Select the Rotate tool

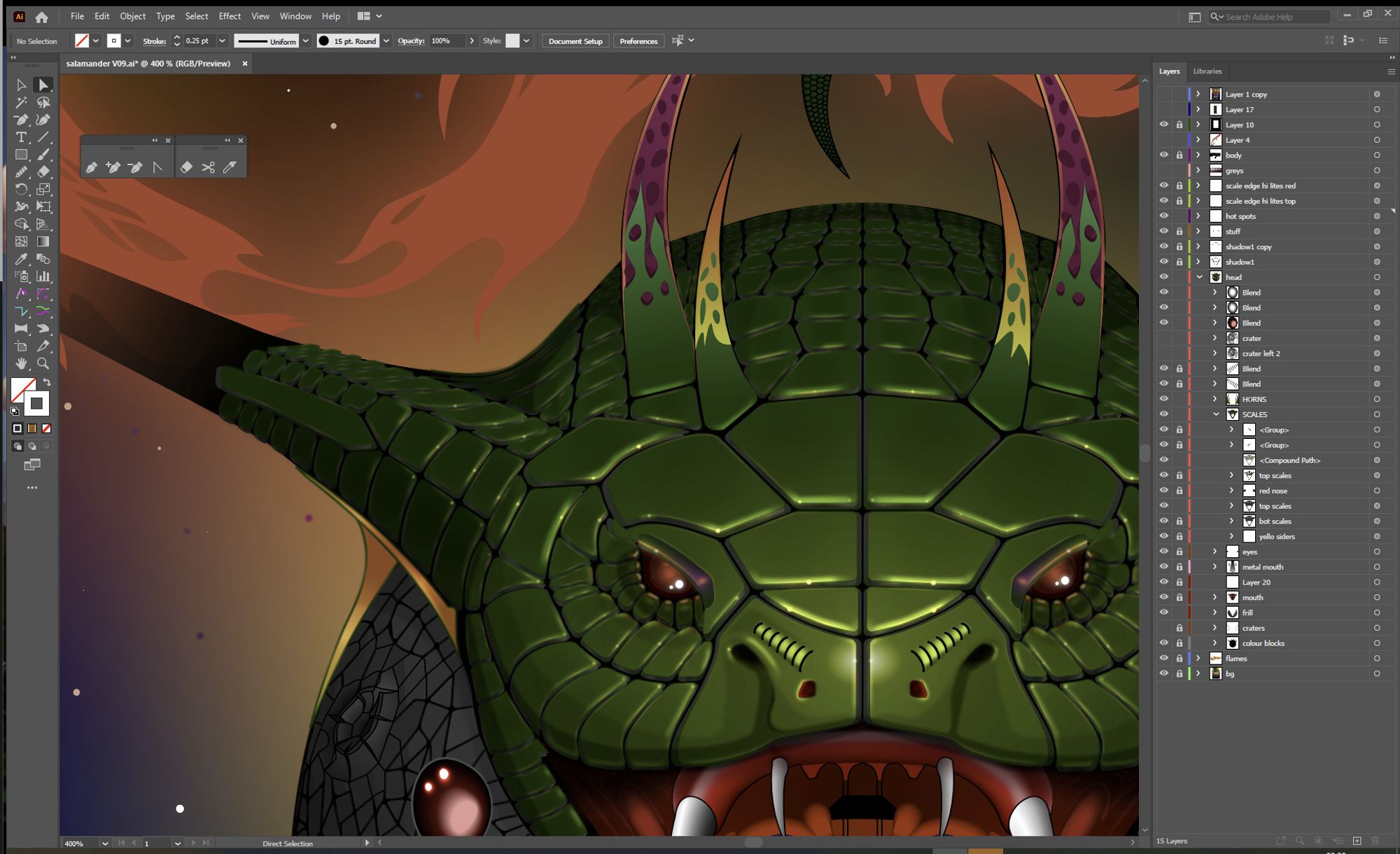pyautogui.click(x=21, y=189)
